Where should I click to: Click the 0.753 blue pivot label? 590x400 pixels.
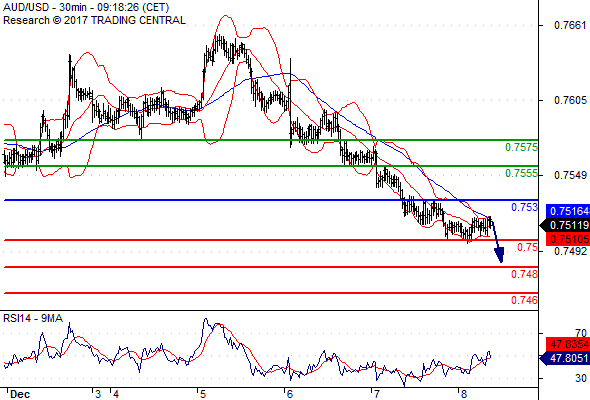tap(524, 207)
